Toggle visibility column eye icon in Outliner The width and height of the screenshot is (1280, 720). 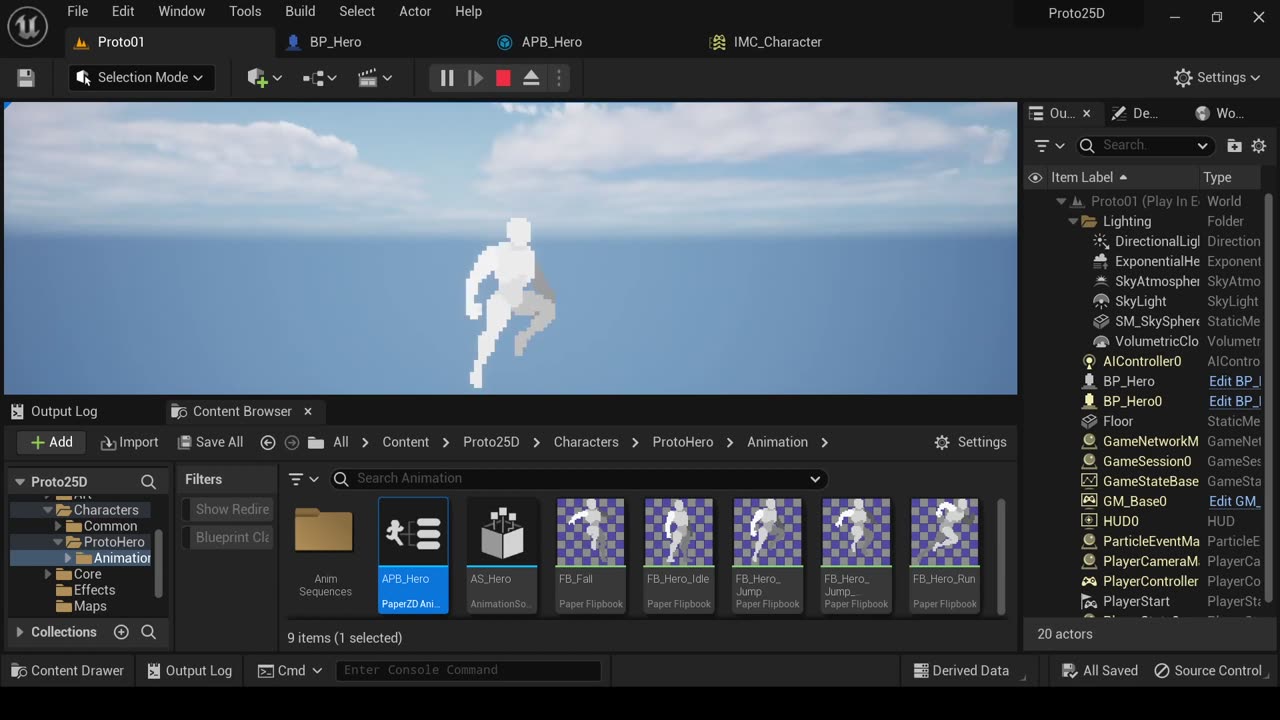coord(1035,178)
